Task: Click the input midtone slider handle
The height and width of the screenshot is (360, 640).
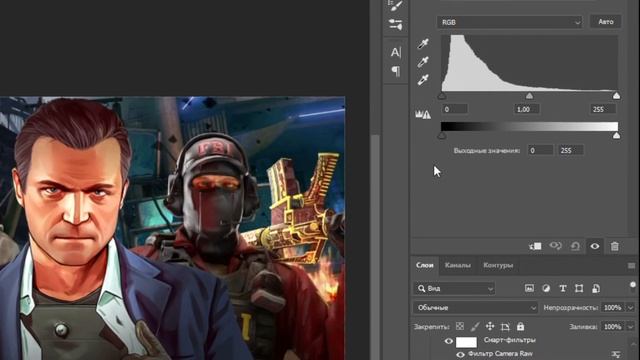Action: point(529,96)
